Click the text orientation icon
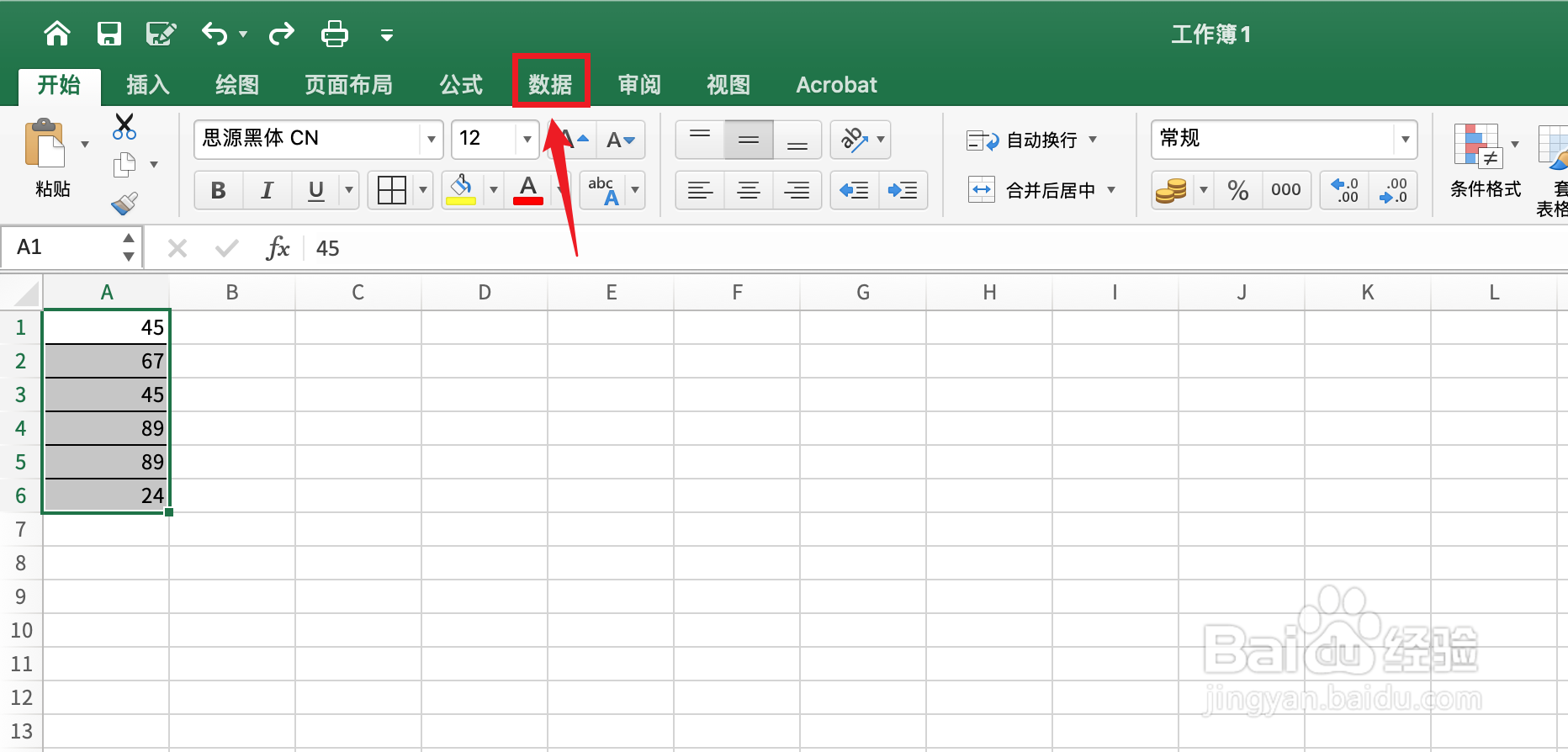Screen dimensions: 1568x752 coord(855,140)
